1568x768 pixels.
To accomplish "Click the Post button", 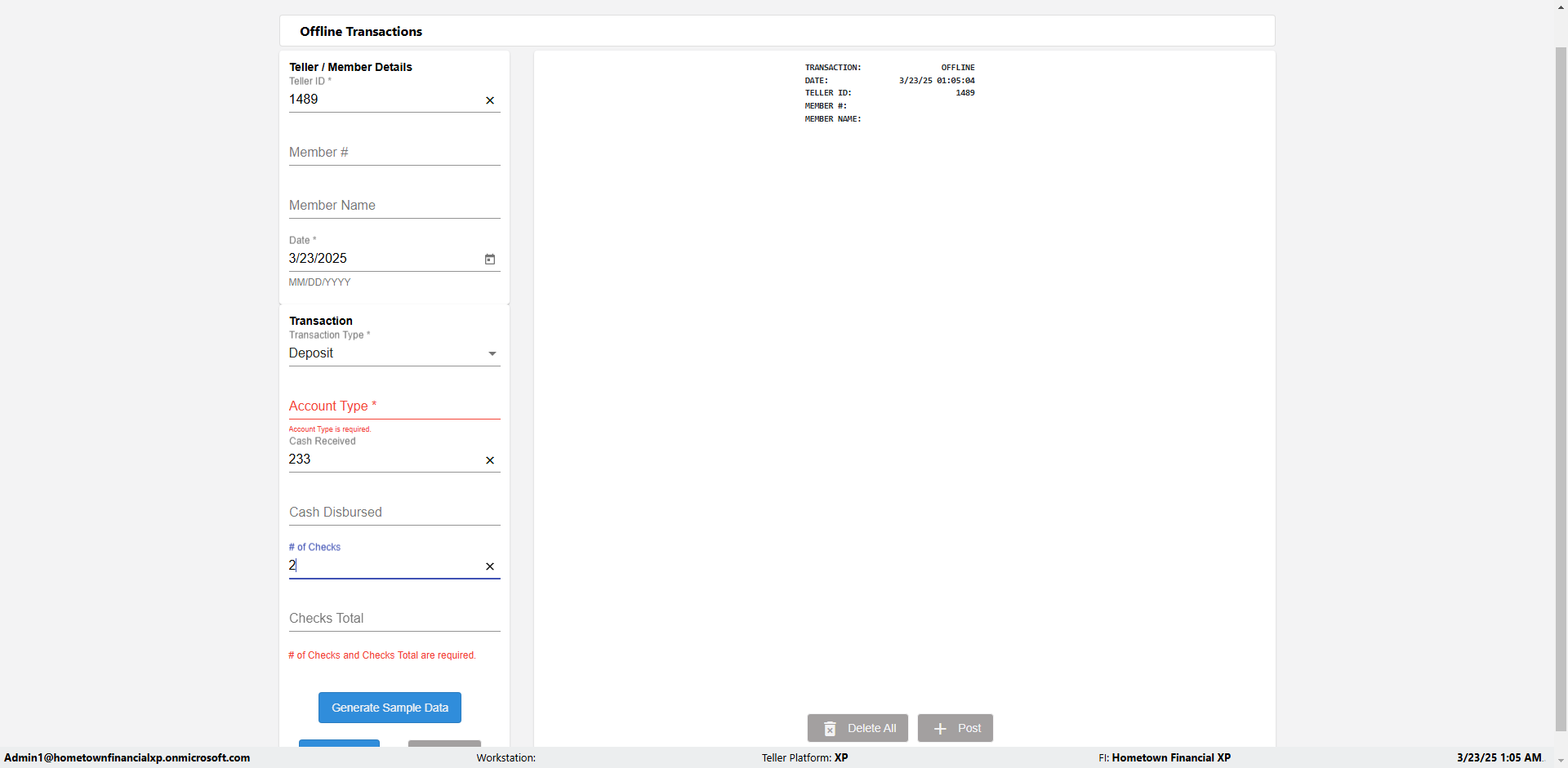I will pos(955,728).
